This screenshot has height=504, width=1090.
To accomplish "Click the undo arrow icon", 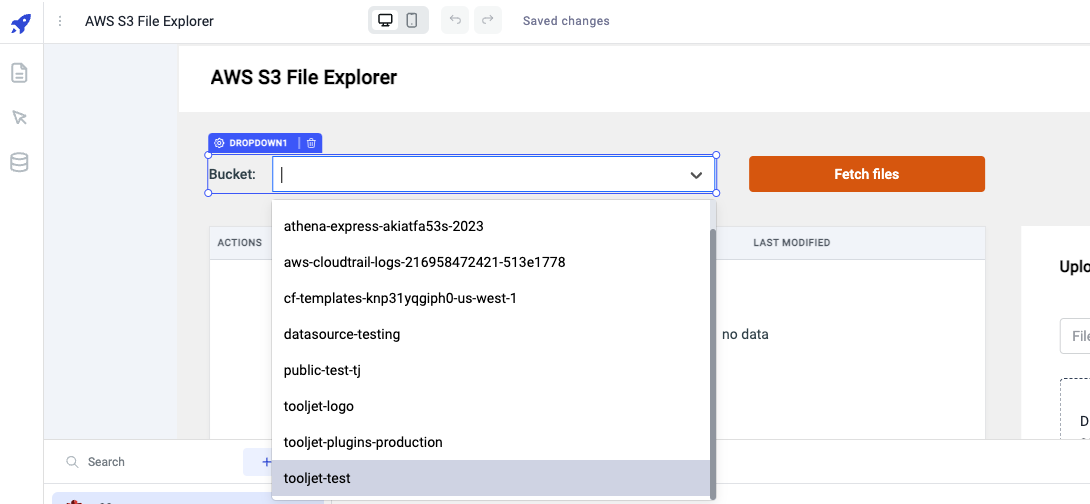I will (x=455, y=21).
